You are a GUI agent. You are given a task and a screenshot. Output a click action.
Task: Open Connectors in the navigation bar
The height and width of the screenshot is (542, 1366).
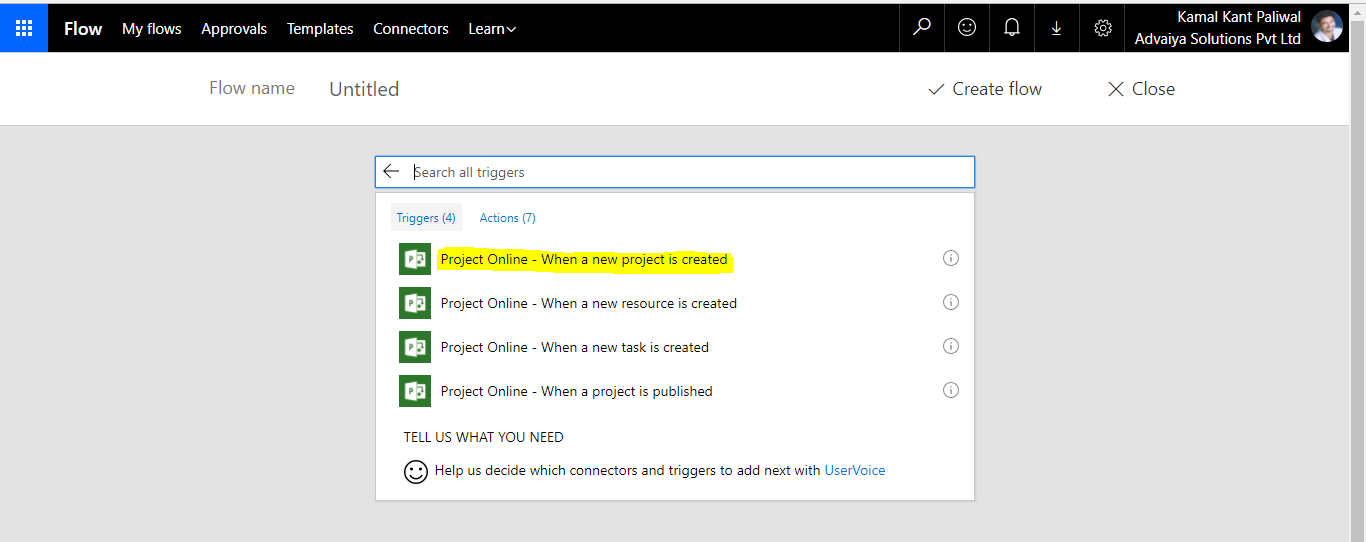pos(411,29)
